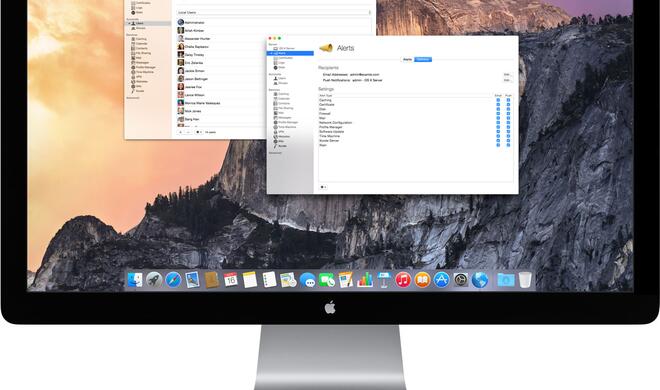Open the gear action menu below Alerts settings
This screenshot has height=390, width=660.
(x=323, y=187)
